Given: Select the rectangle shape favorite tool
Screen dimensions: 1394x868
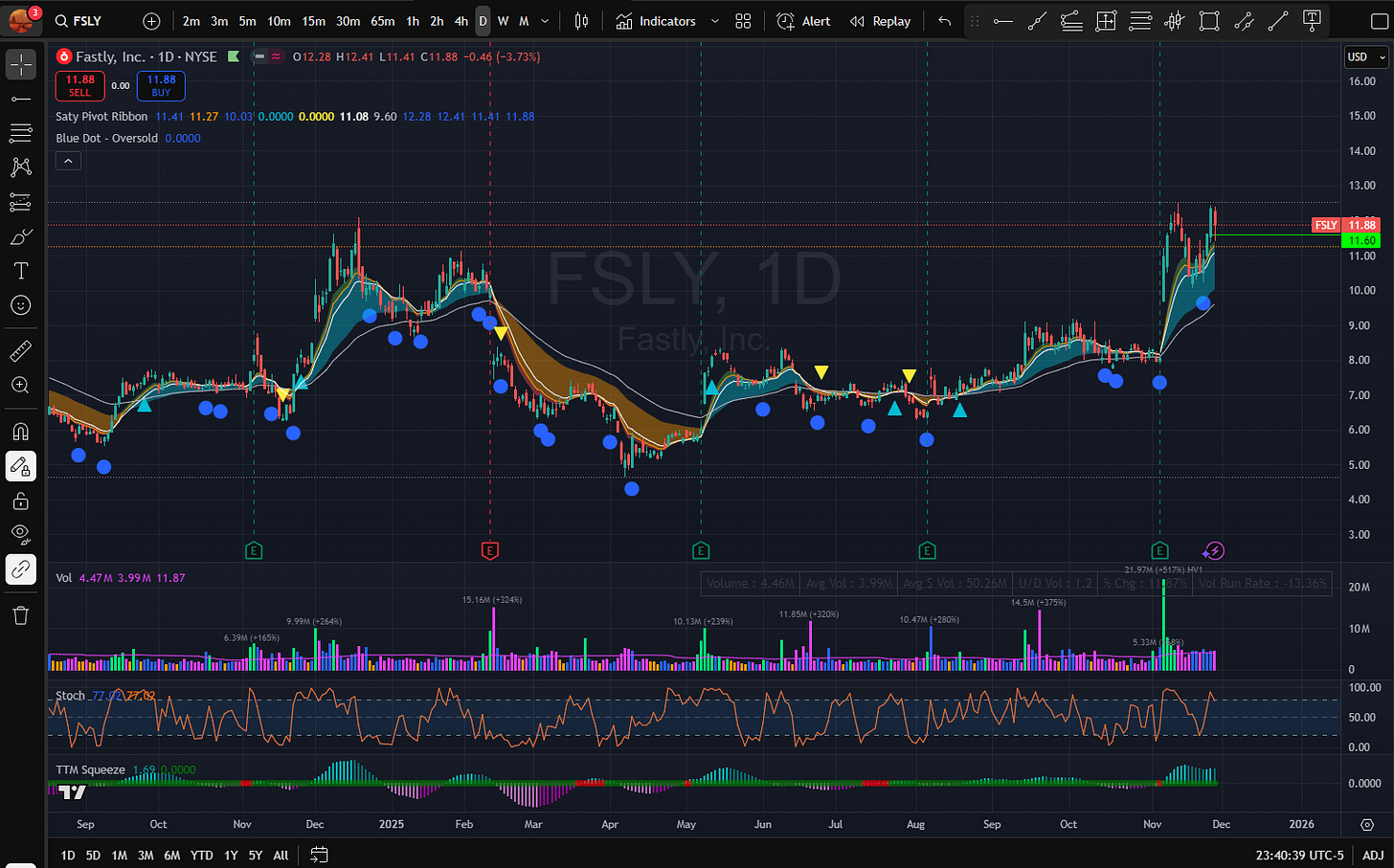Looking at the screenshot, I should [1209, 21].
